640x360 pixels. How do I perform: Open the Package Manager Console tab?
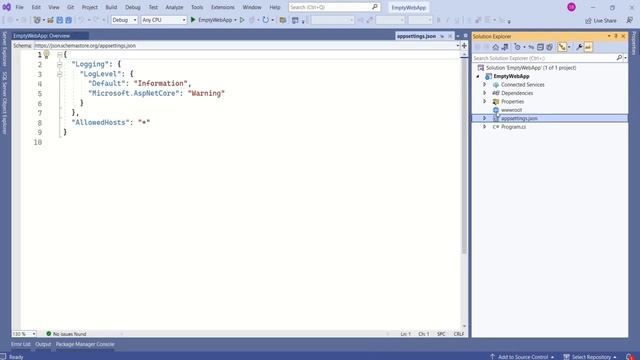(85, 344)
